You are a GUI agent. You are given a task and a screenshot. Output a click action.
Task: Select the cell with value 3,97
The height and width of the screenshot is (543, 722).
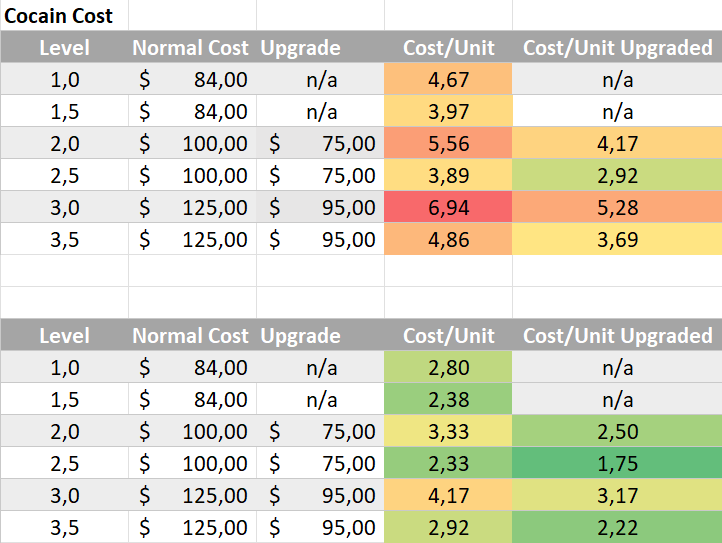[x=448, y=112]
